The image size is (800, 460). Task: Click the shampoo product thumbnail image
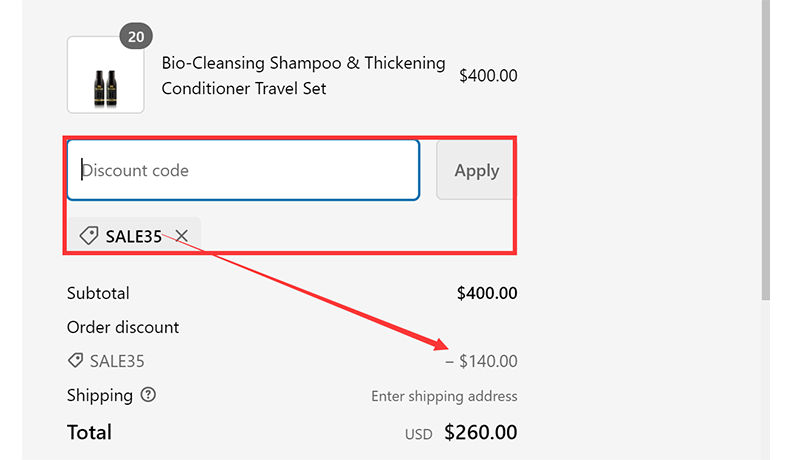(x=105, y=76)
